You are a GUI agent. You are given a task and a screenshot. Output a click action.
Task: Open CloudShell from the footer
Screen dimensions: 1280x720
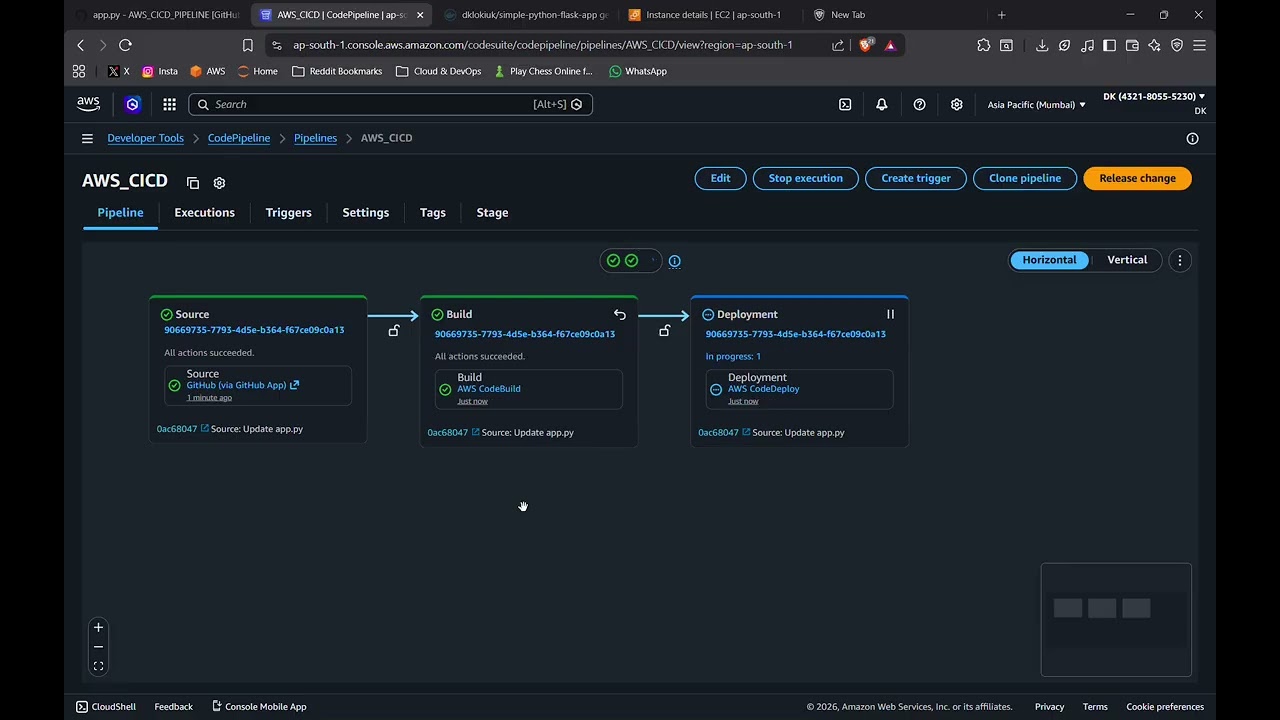click(106, 707)
